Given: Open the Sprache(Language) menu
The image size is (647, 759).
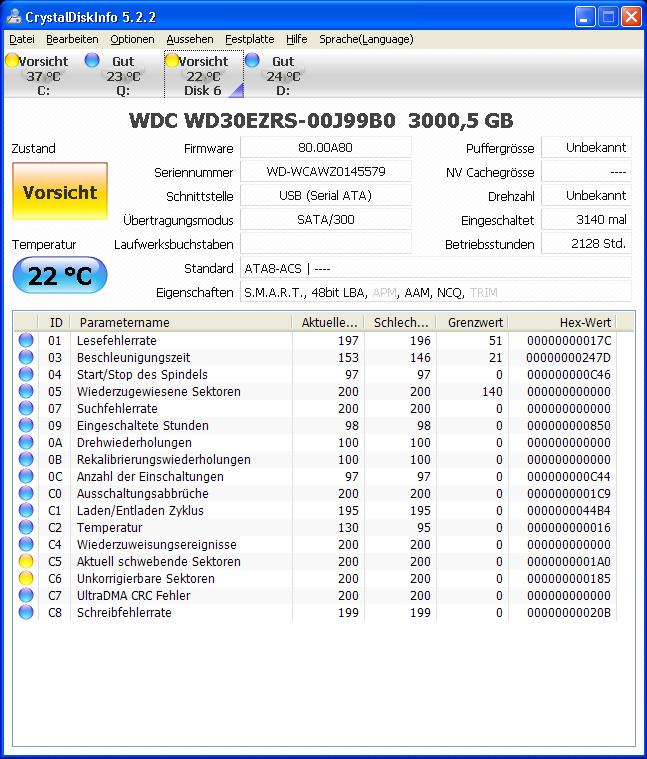Looking at the screenshot, I should pos(366,39).
